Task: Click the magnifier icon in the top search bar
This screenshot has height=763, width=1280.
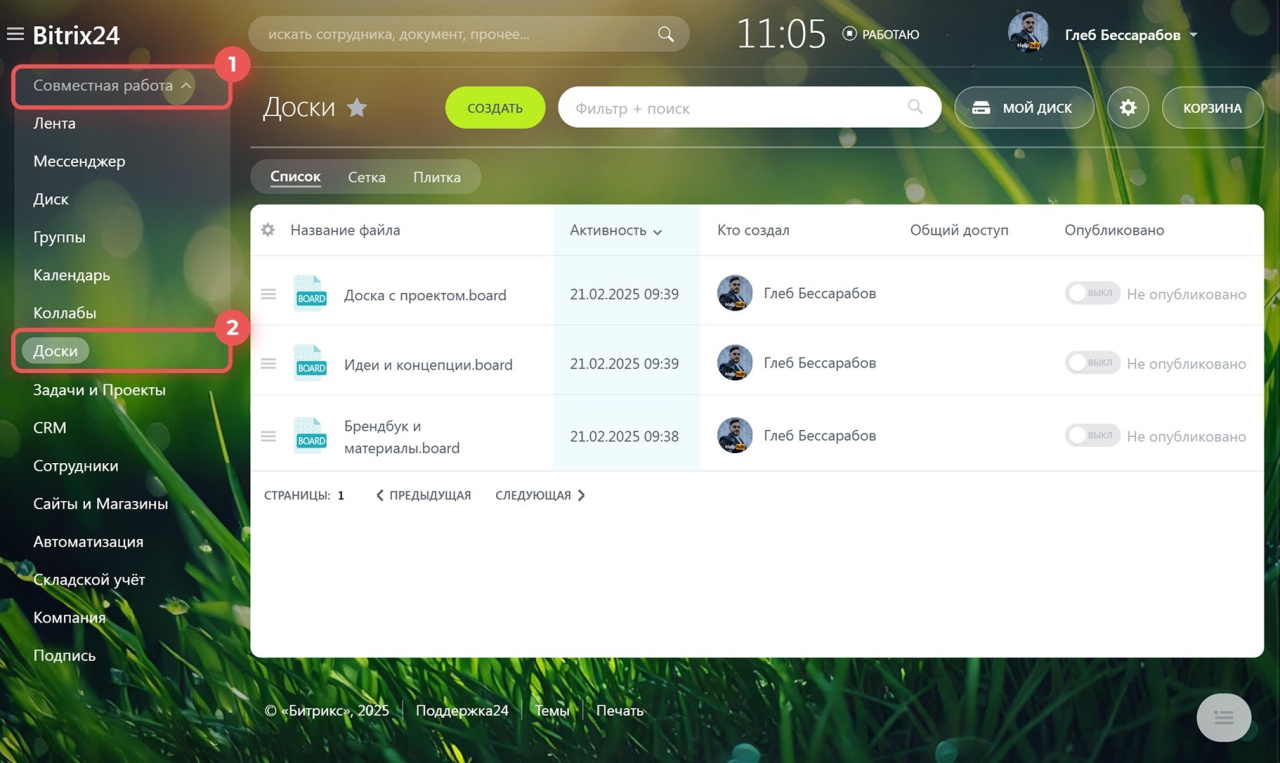Action: (x=666, y=34)
